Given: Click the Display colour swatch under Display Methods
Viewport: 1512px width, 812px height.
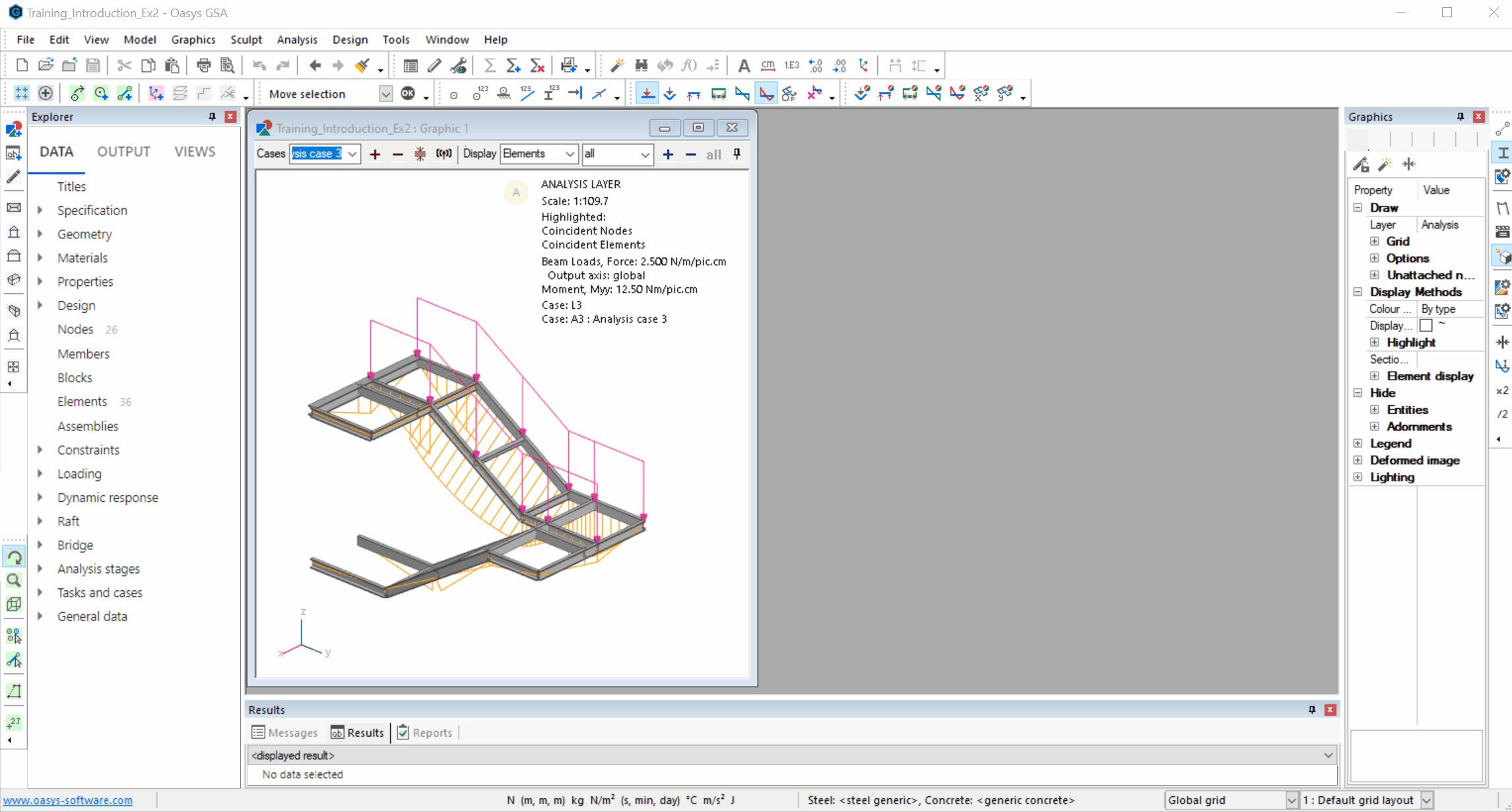Looking at the screenshot, I should pyautogui.click(x=1428, y=325).
